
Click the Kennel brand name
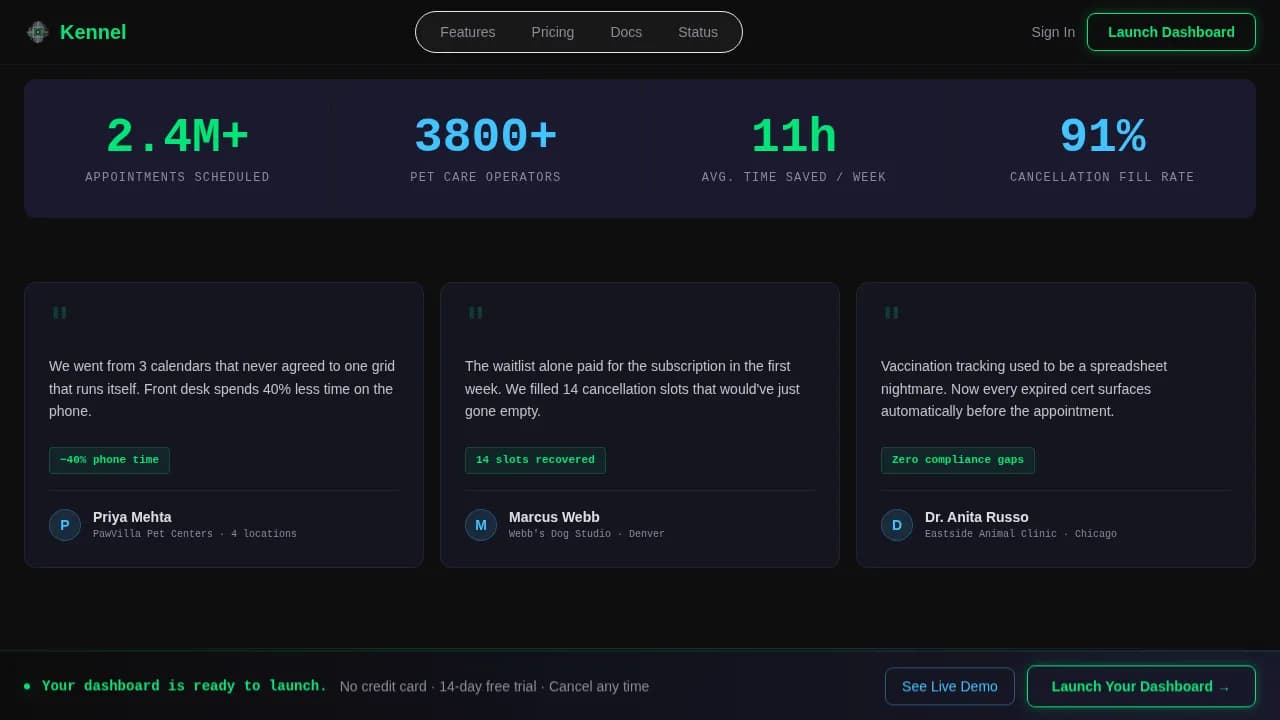pos(93,32)
